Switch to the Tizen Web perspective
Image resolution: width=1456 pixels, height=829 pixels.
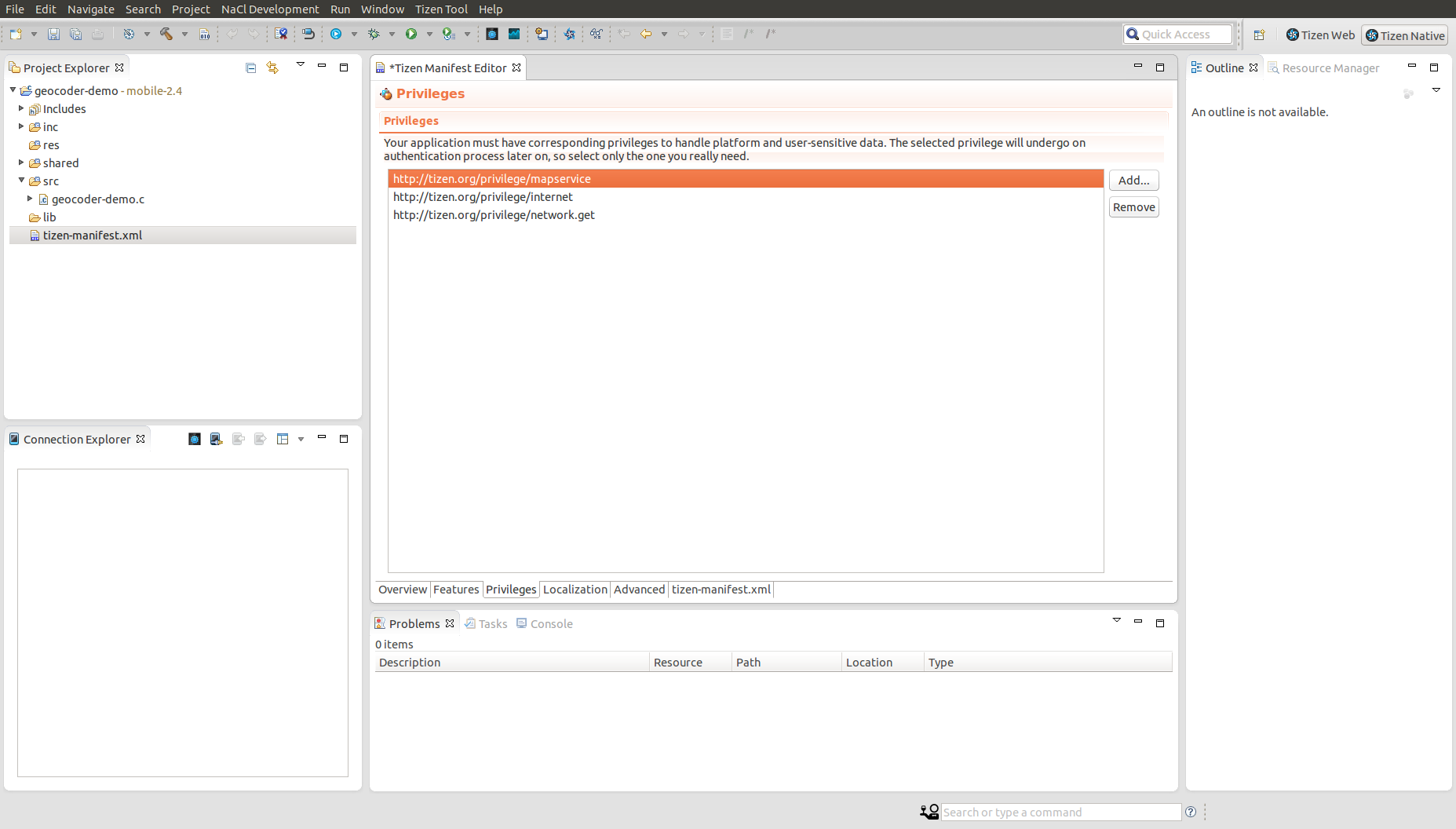pos(1320,35)
